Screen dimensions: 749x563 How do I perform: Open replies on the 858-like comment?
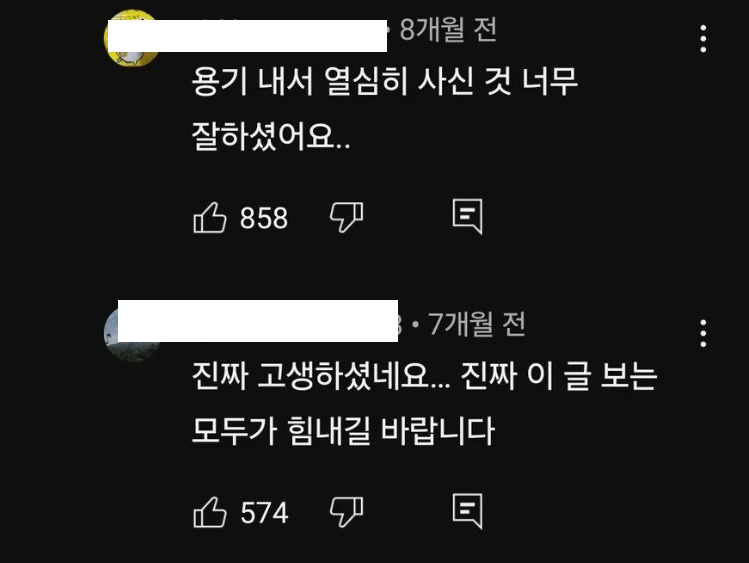[x=467, y=217]
